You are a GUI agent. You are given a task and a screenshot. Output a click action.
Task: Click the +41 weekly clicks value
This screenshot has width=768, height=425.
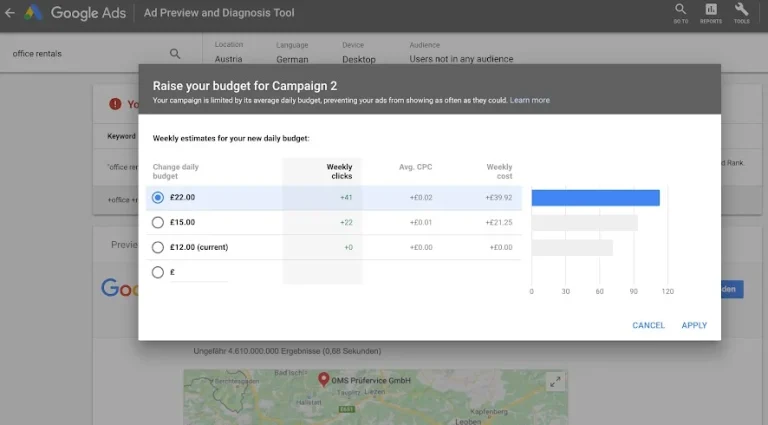(x=346, y=197)
